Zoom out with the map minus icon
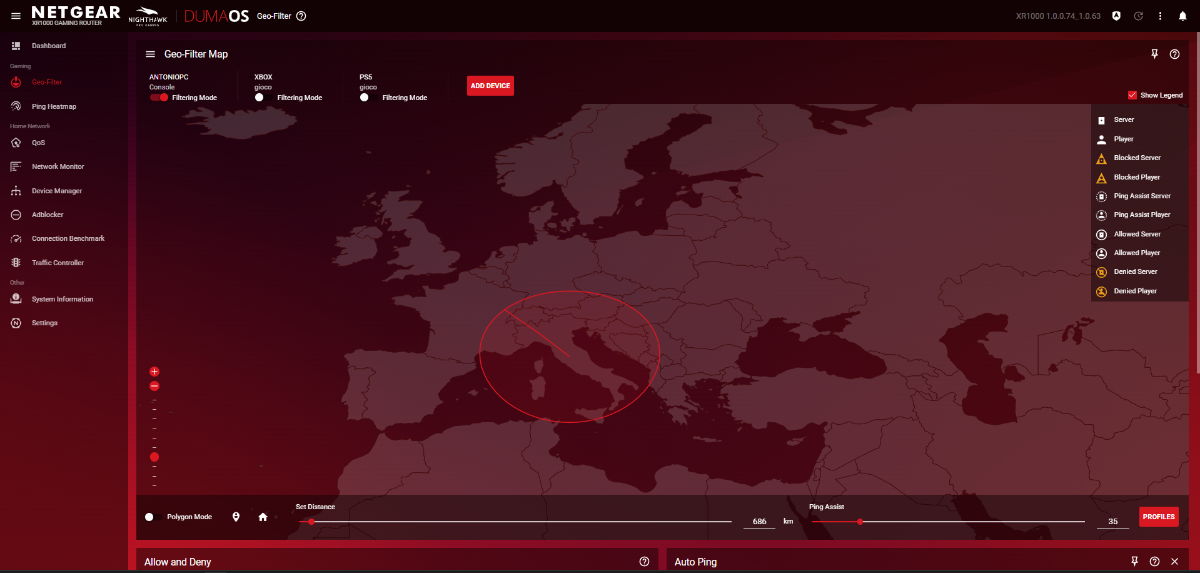The width and height of the screenshot is (1200, 573). (154, 386)
